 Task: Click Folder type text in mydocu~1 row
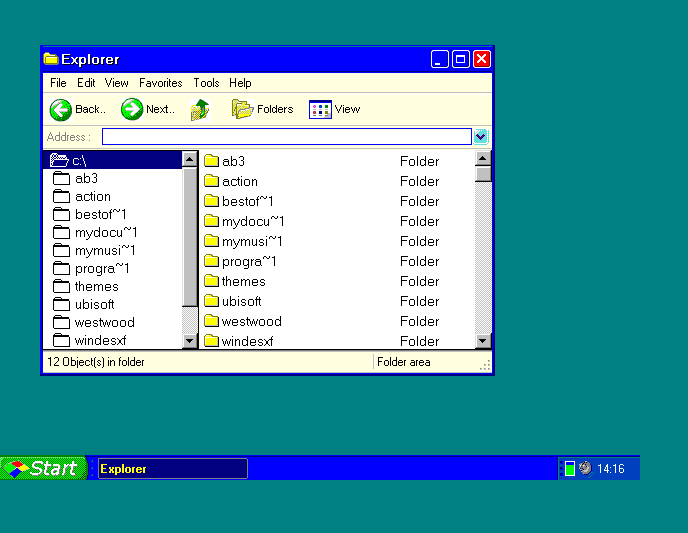pos(419,222)
